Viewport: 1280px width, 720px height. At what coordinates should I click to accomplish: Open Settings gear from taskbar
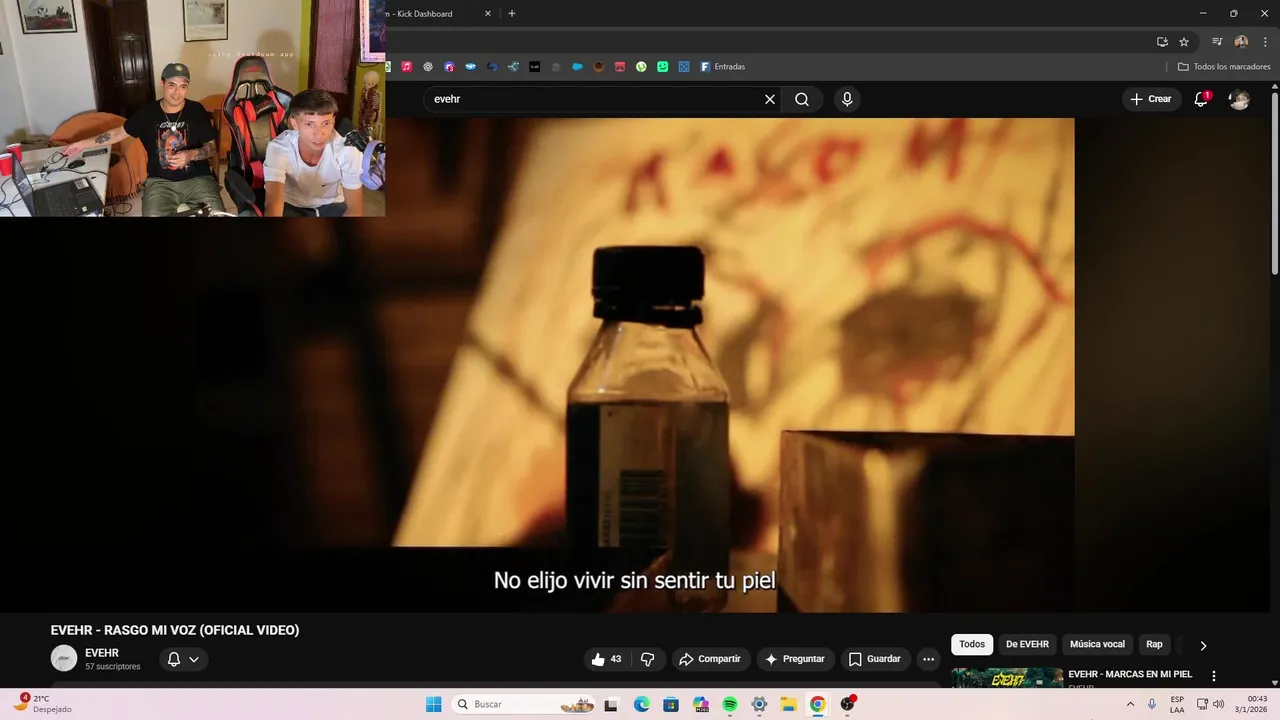tap(759, 704)
